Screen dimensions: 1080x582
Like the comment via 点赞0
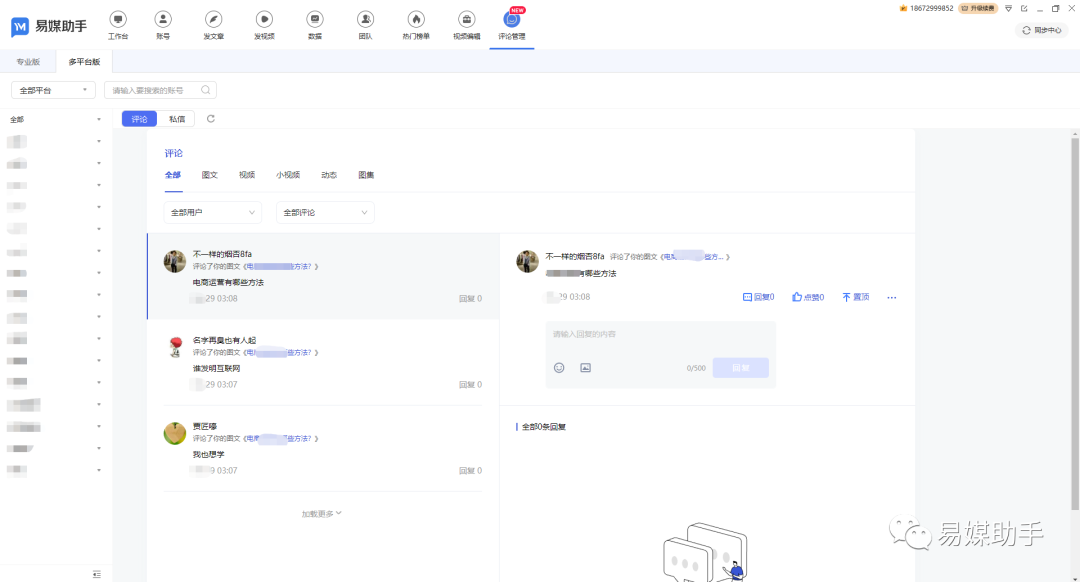pyautogui.click(x=808, y=297)
